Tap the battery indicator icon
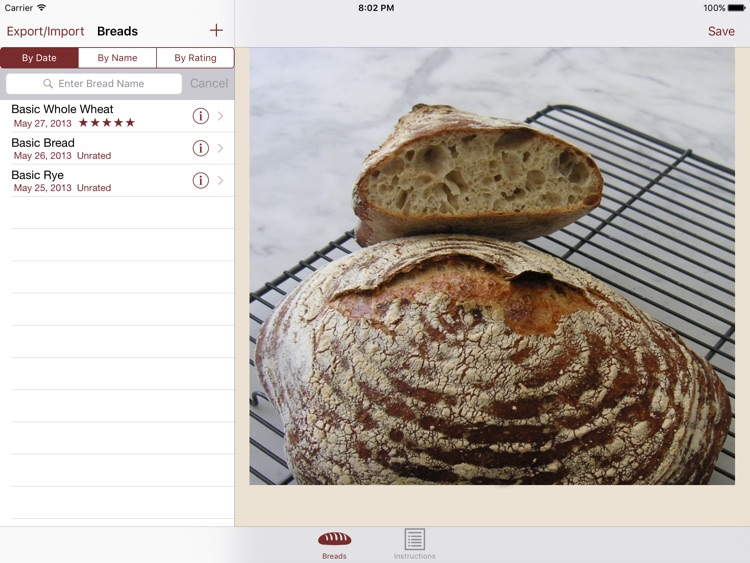Image resolution: width=750 pixels, height=563 pixels. pos(737,8)
